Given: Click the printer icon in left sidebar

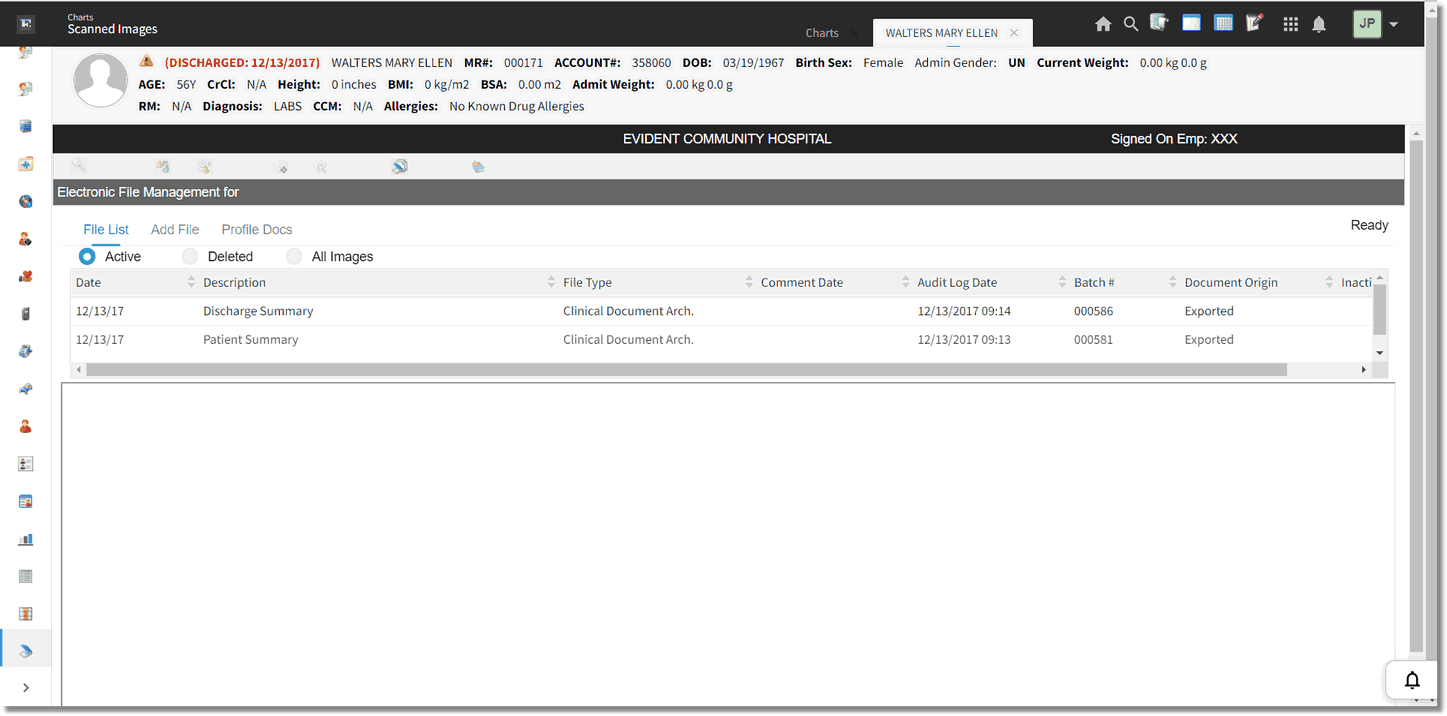Looking at the screenshot, I should (x=26, y=351).
